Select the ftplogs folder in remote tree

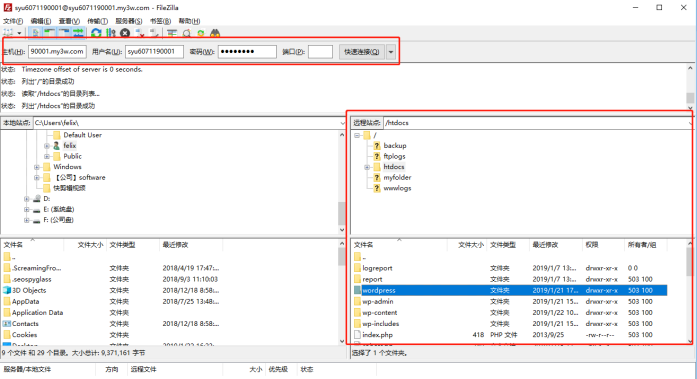tap(394, 156)
